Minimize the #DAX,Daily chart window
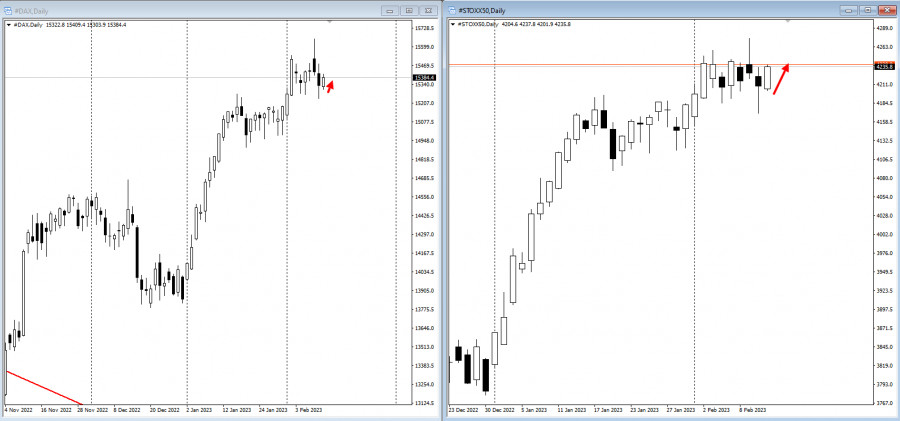The height and width of the screenshot is (421, 900). pos(387,10)
